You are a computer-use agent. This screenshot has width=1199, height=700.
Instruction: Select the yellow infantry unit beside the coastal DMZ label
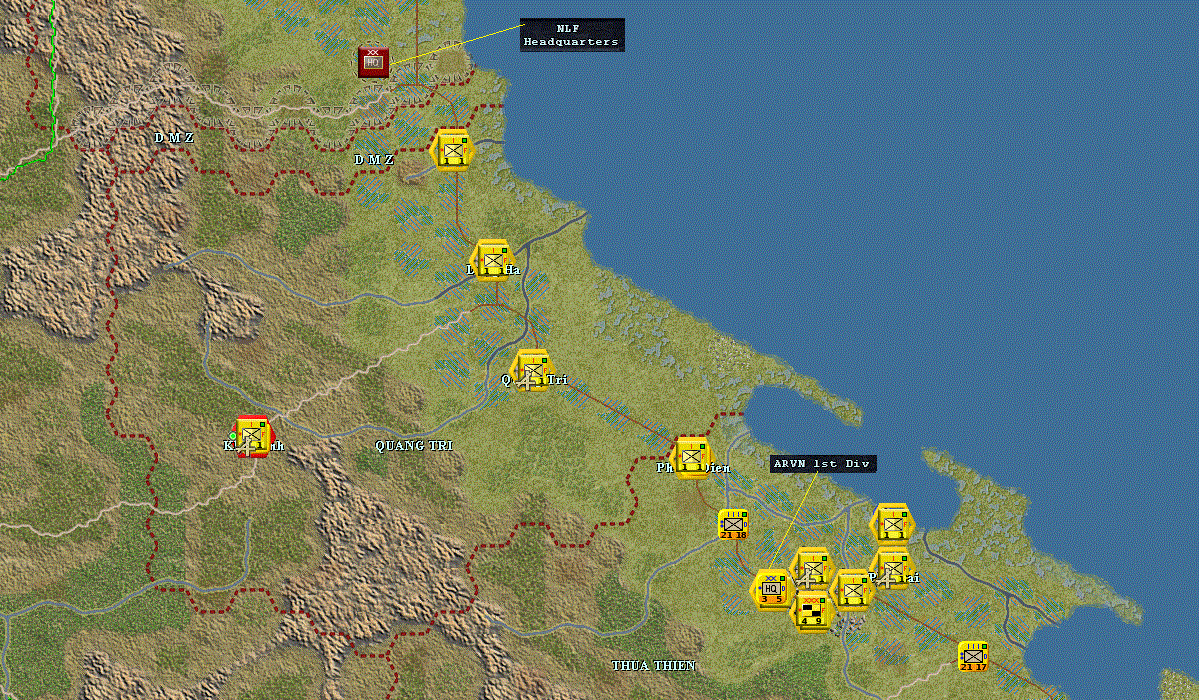click(x=452, y=150)
